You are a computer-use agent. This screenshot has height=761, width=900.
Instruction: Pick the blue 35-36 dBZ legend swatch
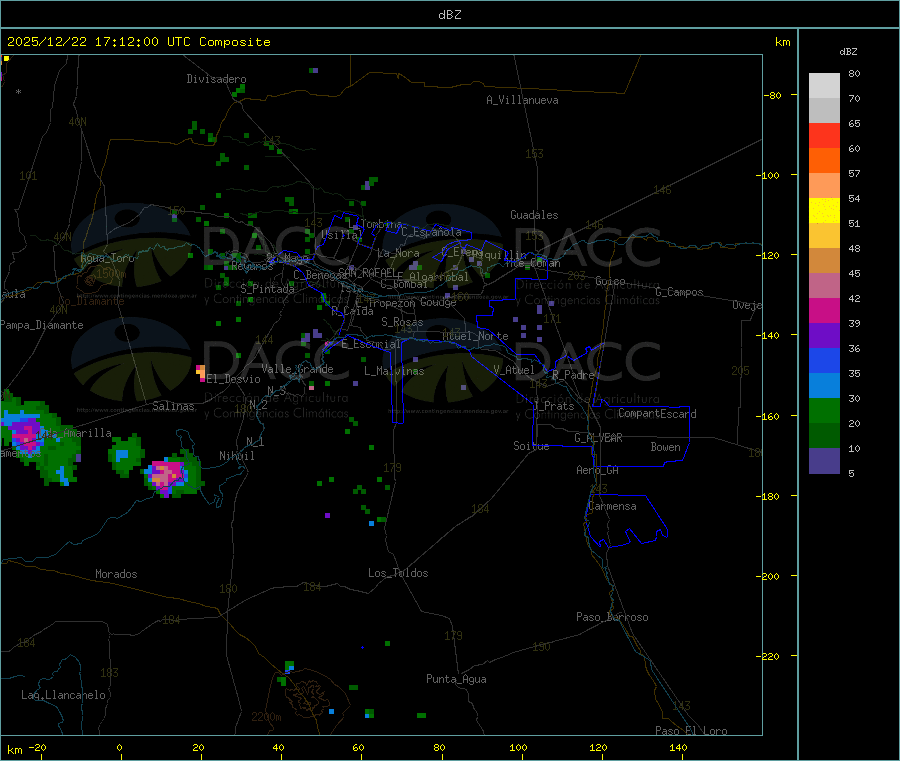pos(824,360)
